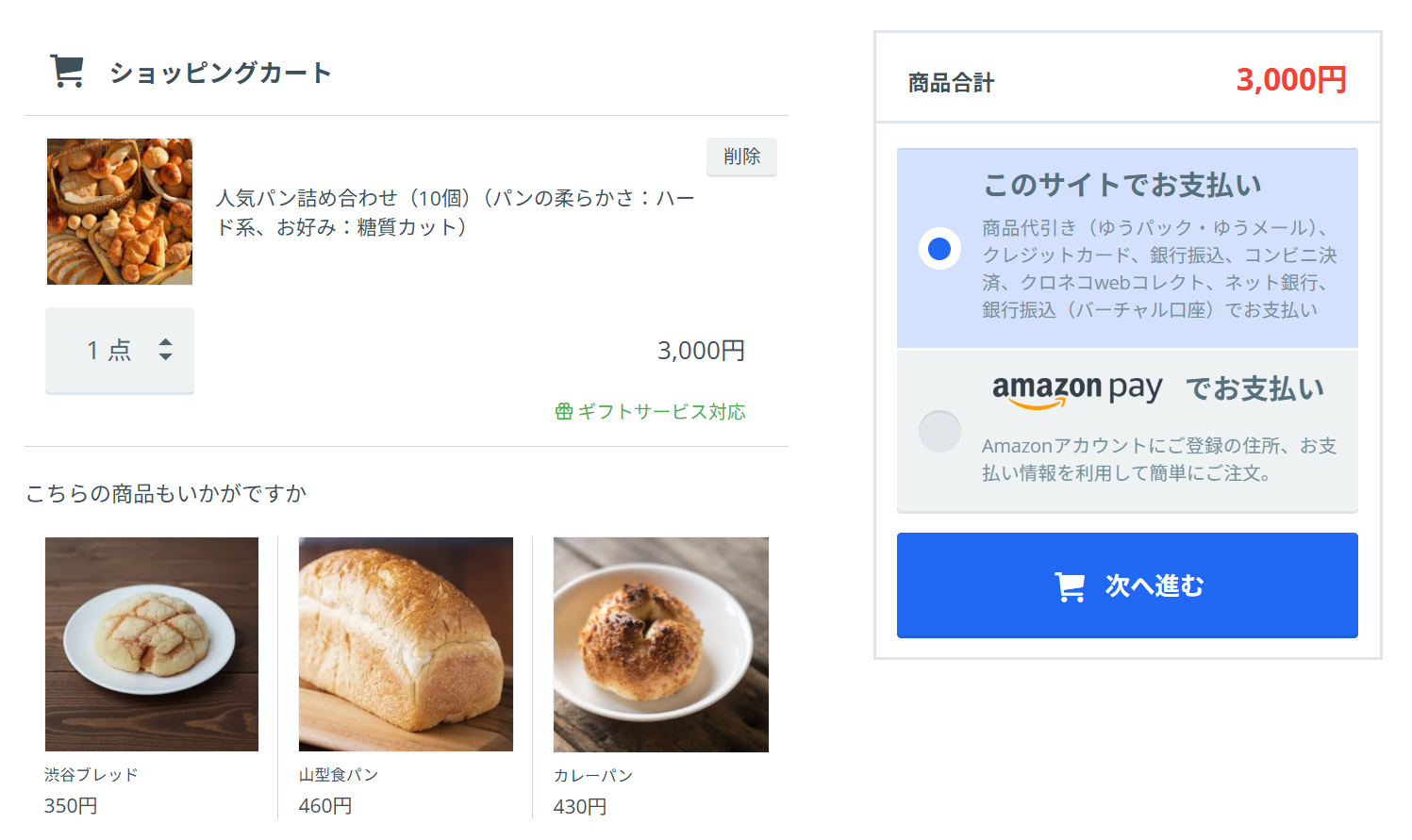Click the cart icon inside the 次へ進む button
The height and width of the screenshot is (840, 1412).
point(1070,586)
